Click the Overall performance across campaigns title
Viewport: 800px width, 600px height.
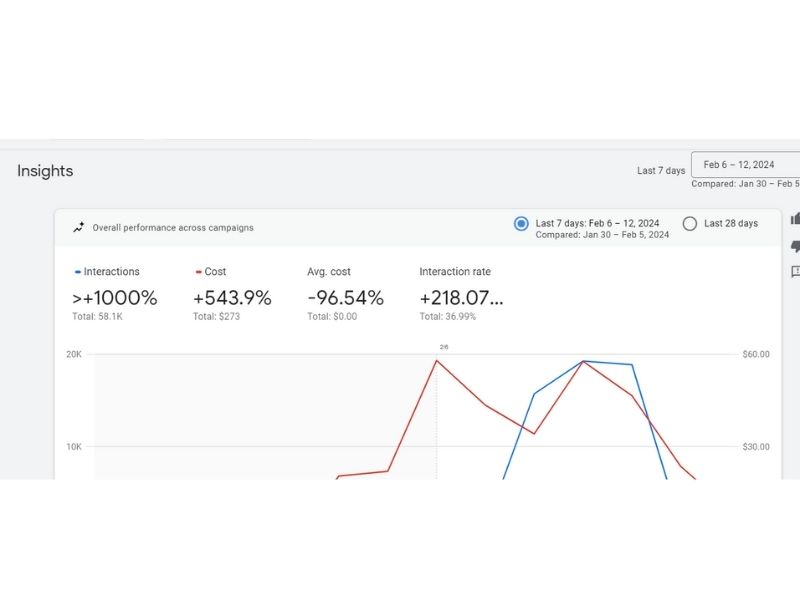[x=173, y=228]
